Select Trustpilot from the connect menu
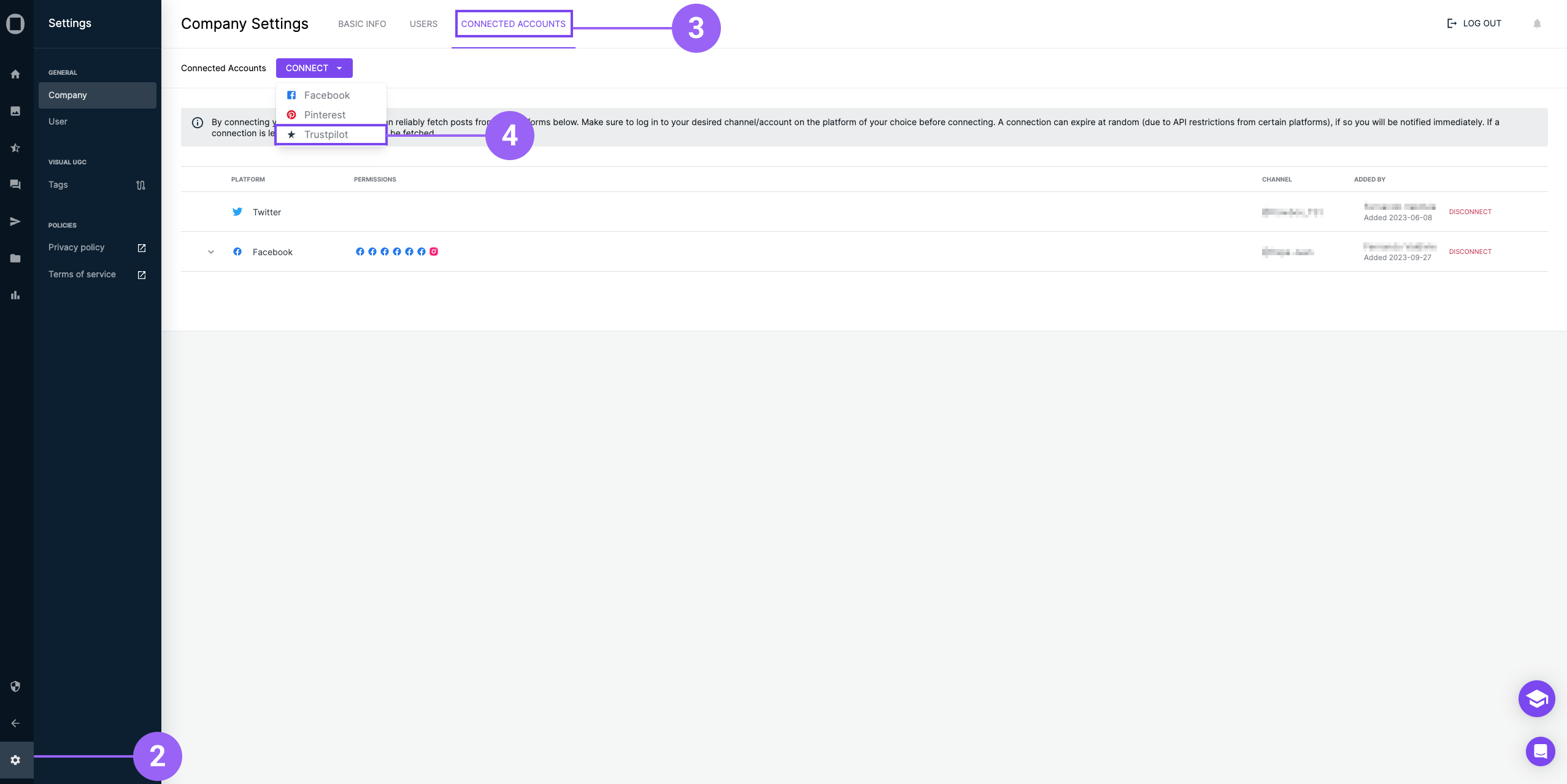 click(x=326, y=135)
